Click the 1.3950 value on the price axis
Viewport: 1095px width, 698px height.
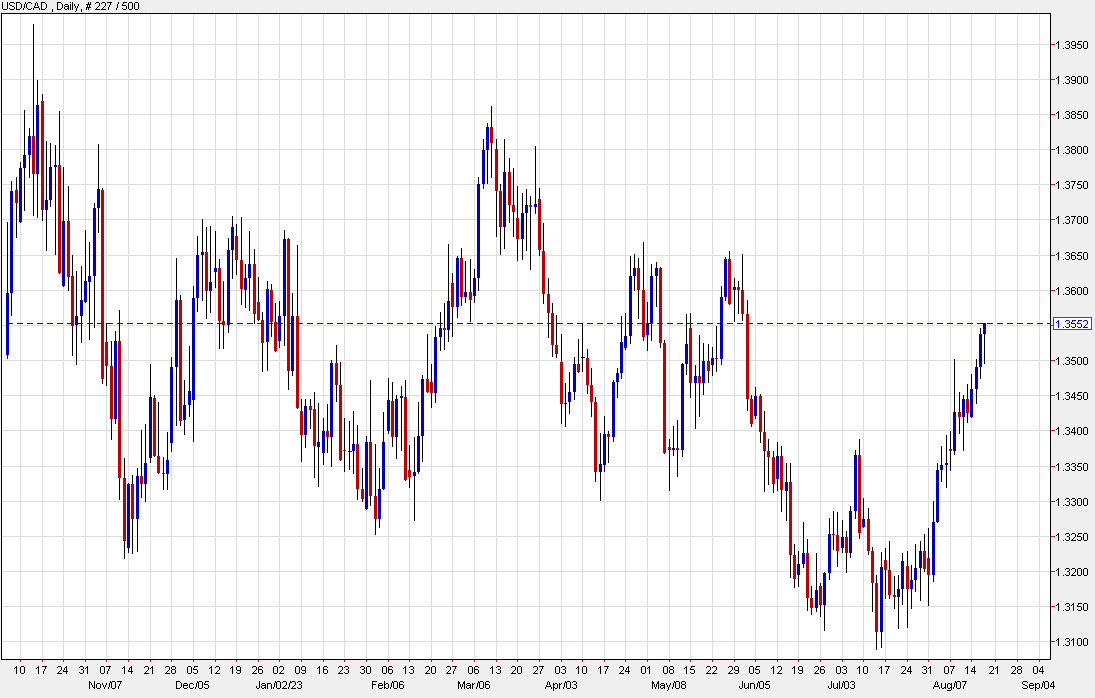coord(1072,46)
